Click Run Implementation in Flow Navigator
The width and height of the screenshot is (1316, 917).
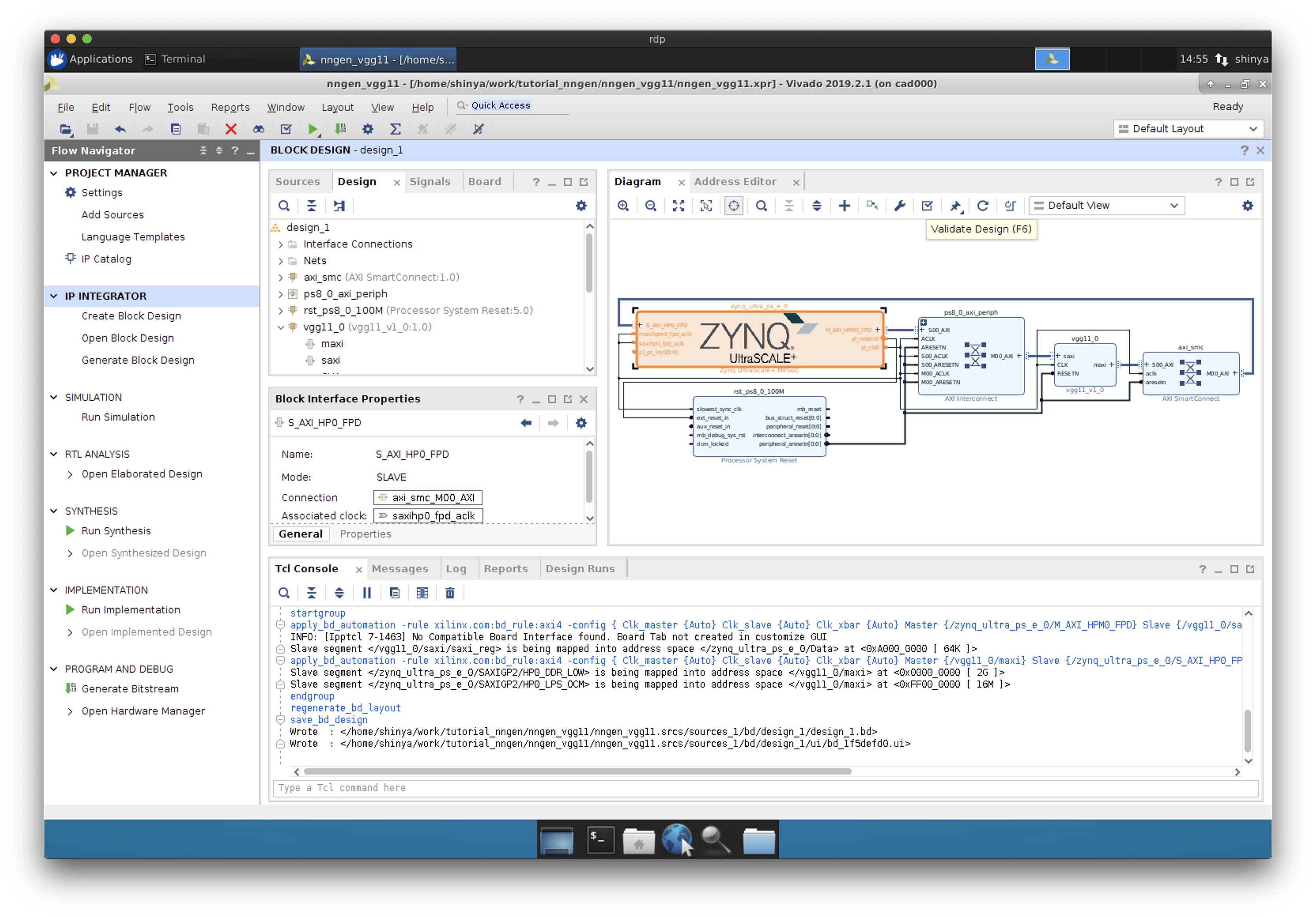pos(130,610)
